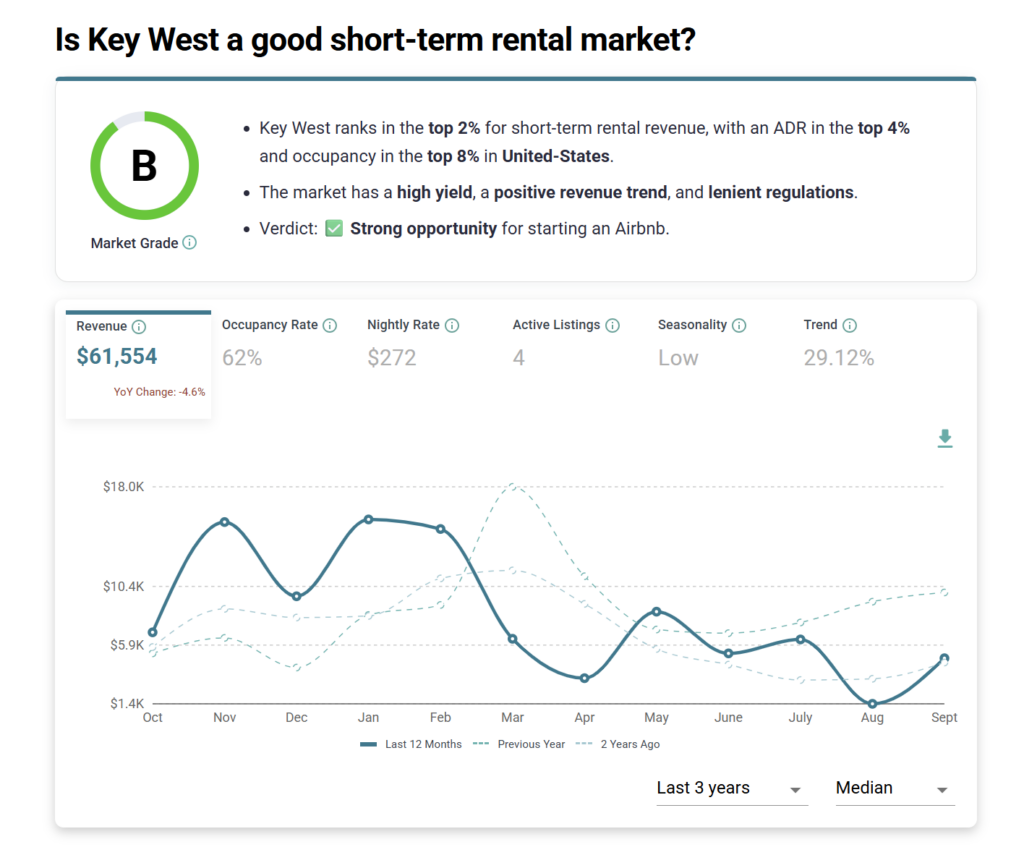This screenshot has width=1024, height=855.
Task: Click the November data point on solid line
Action: click(225, 522)
